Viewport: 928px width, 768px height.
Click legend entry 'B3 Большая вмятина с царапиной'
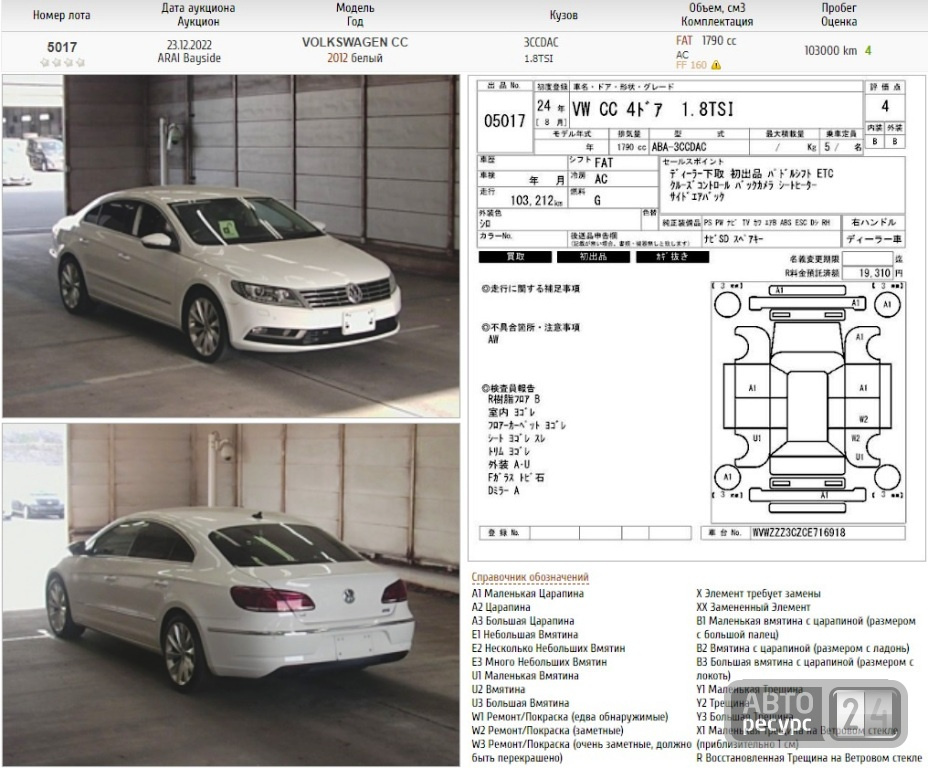805,668
